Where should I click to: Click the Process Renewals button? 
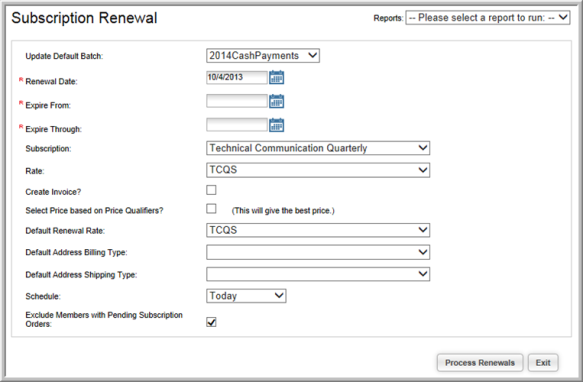click(x=480, y=363)
